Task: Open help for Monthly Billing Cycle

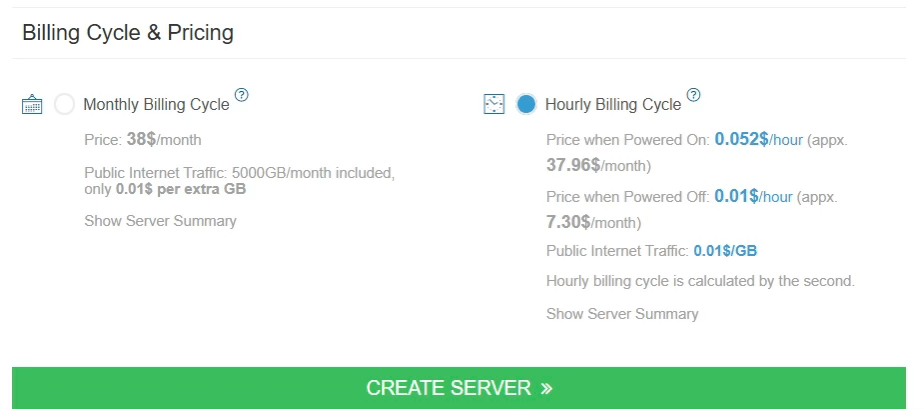Action: pyautogui.click(x=241, y=96)
